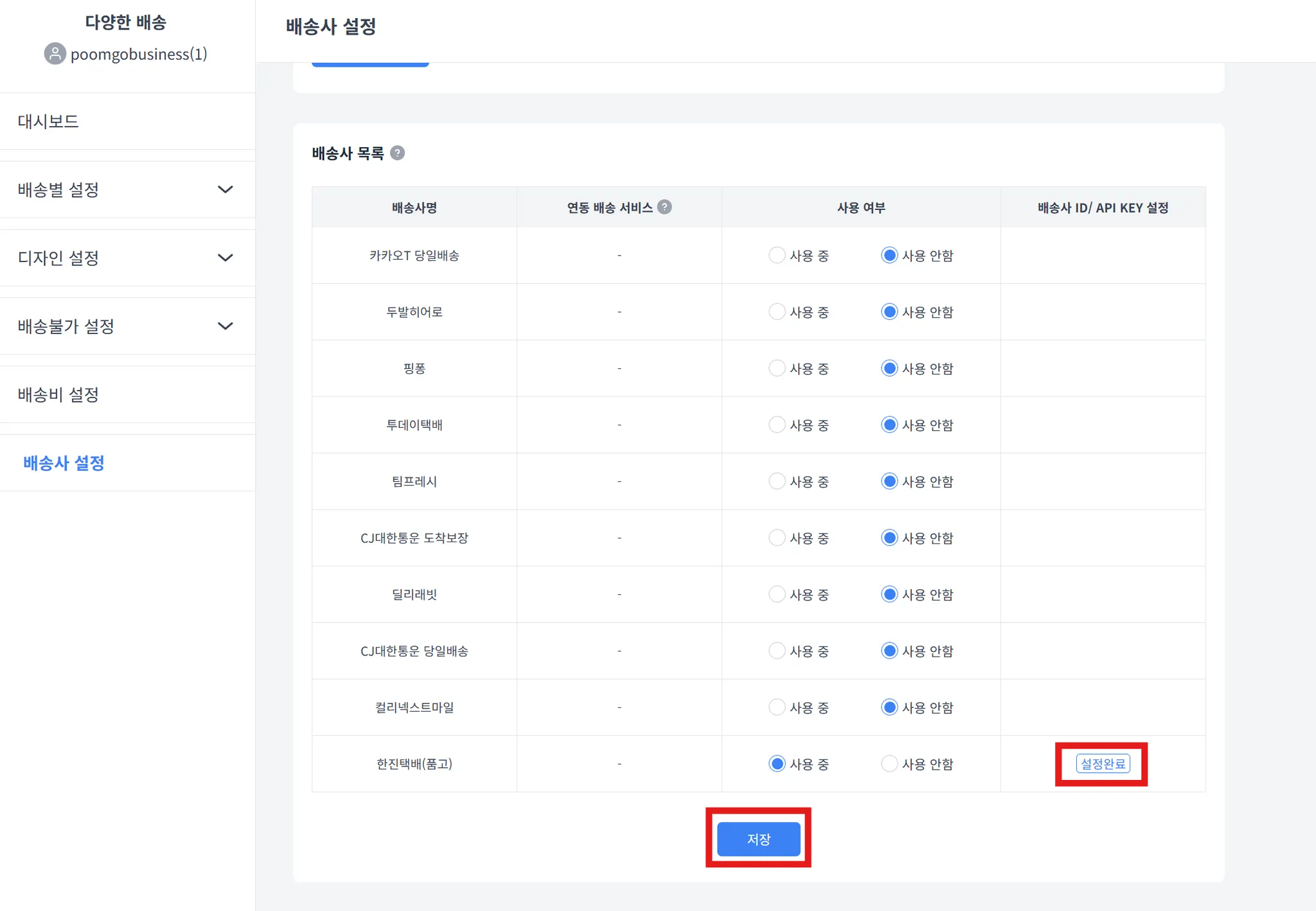Expand the 배송불가 설정 menu chevron
This screenshot has width=1316, height=911.
(x=225, y=326)
